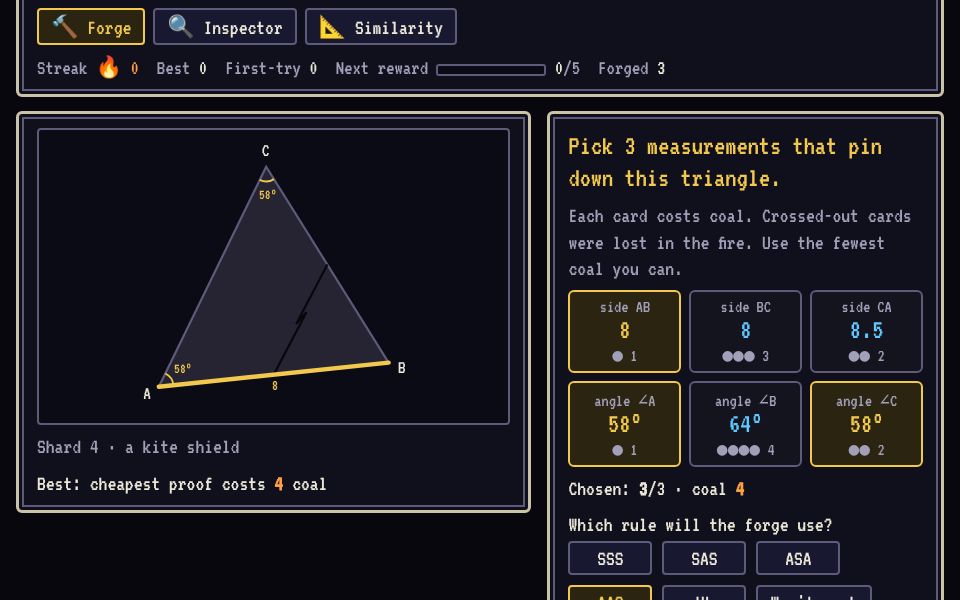Click the streak flame icon
The image size is (960, 600).
(109, 67)
